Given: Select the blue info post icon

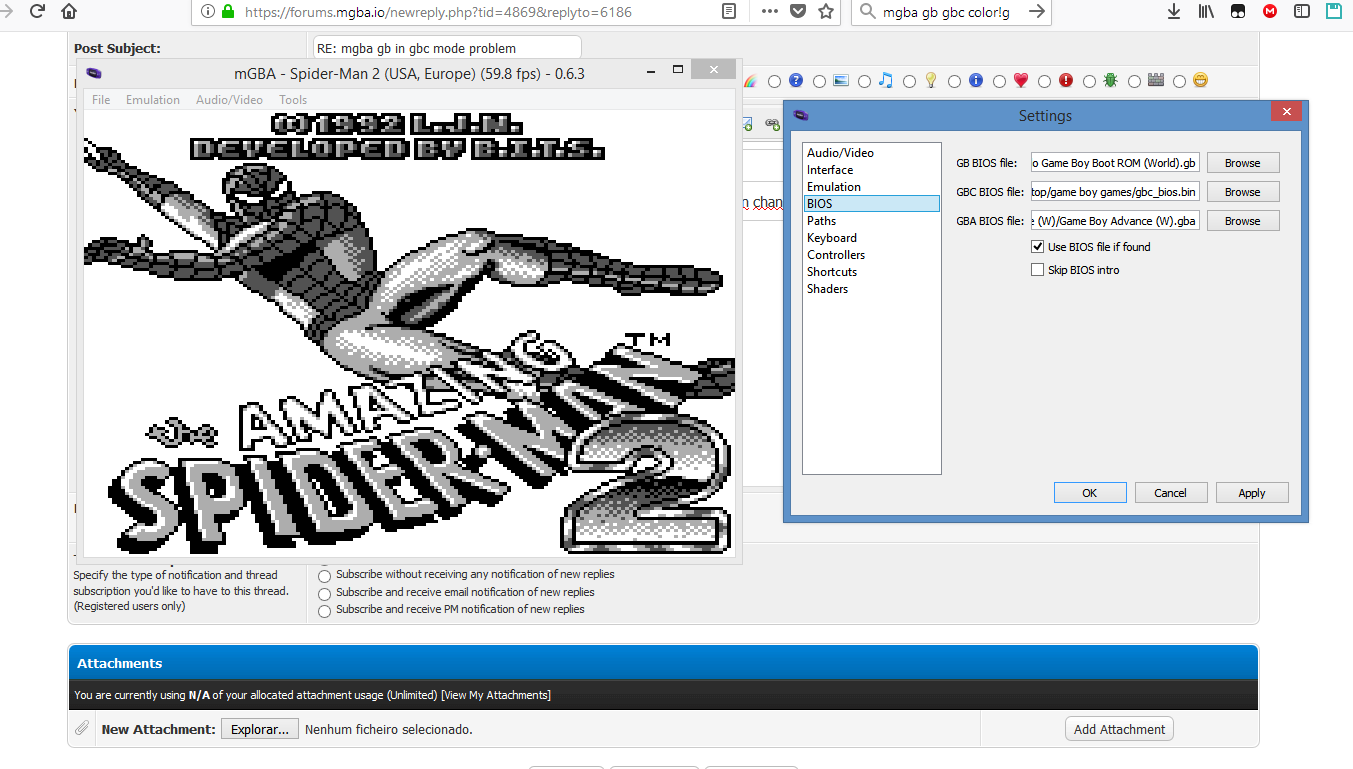Looking at the screenshot, I should 976,81.
